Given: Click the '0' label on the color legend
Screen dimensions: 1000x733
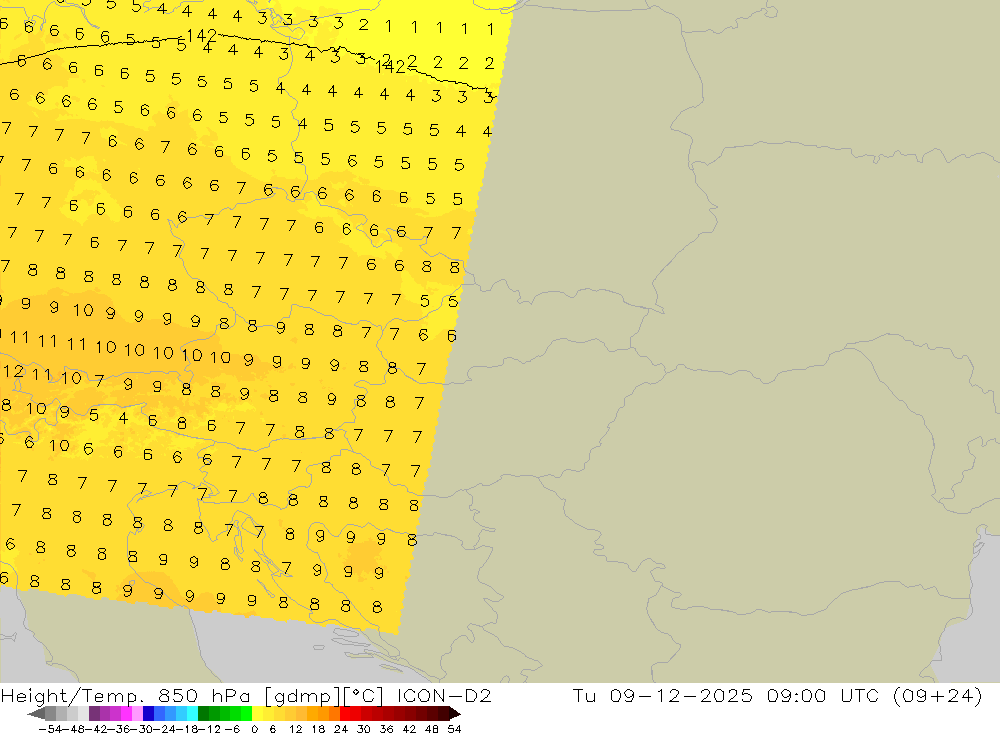Looking at the screenshot, I should click(254, 729).
